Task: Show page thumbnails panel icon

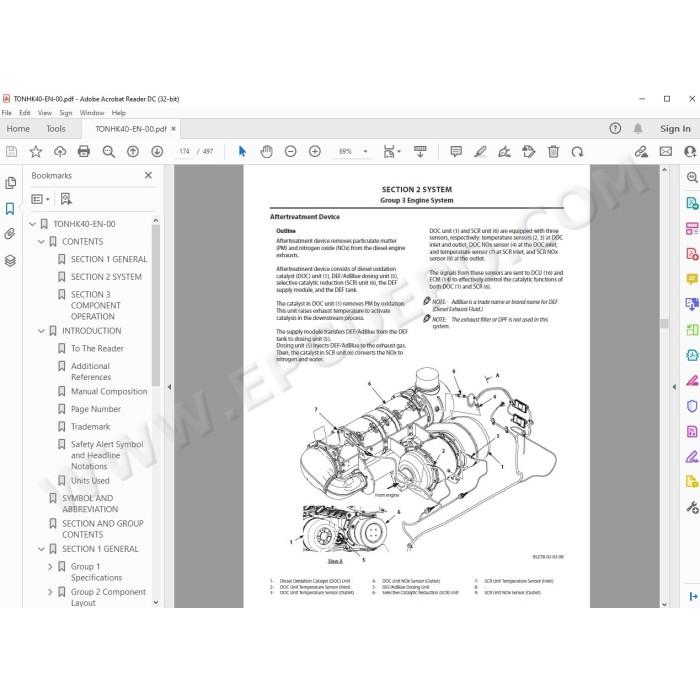Action: tap(10, 183)
